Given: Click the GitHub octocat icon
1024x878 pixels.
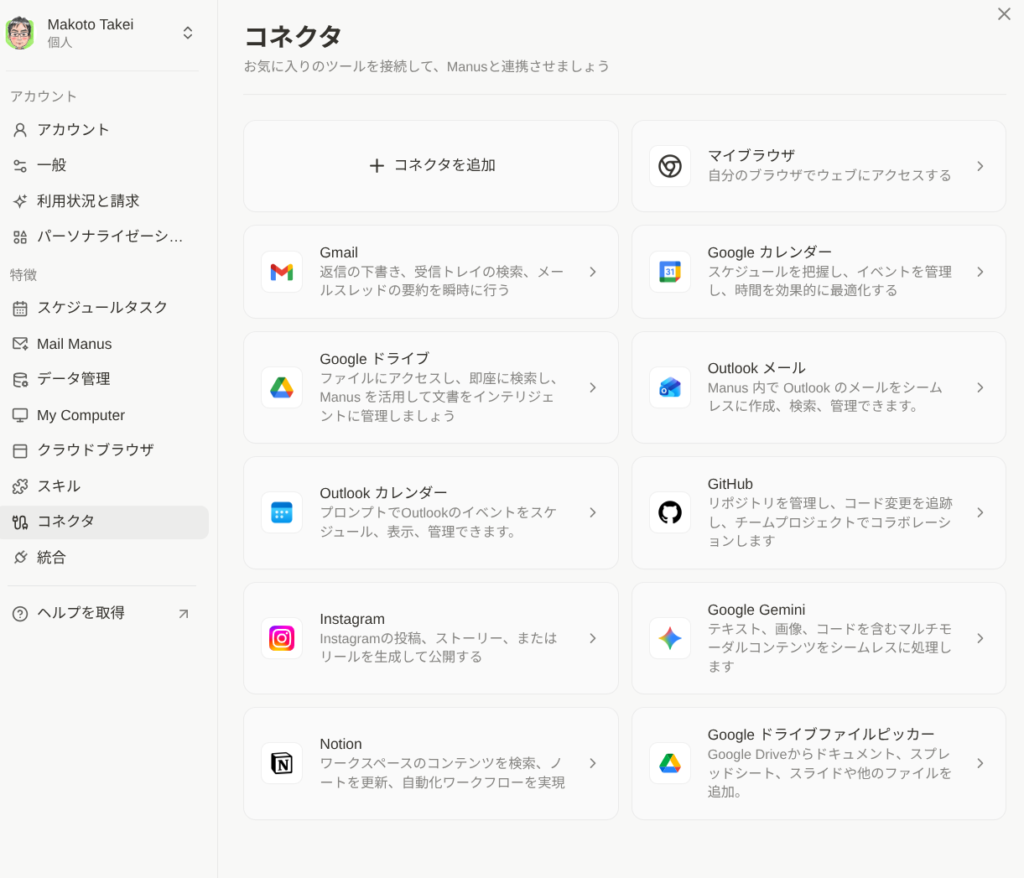Looking at the screenshot, I should click(670, 513).
